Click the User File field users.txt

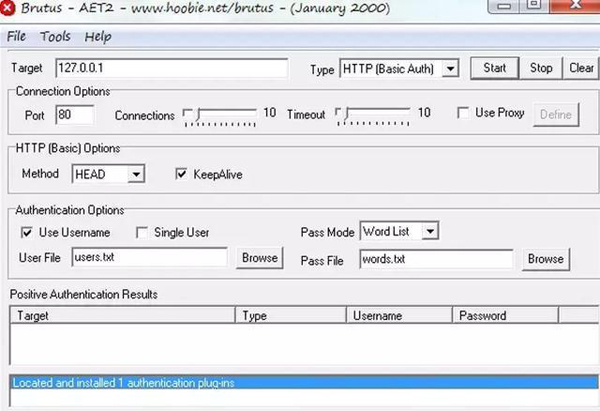point(150,257)
